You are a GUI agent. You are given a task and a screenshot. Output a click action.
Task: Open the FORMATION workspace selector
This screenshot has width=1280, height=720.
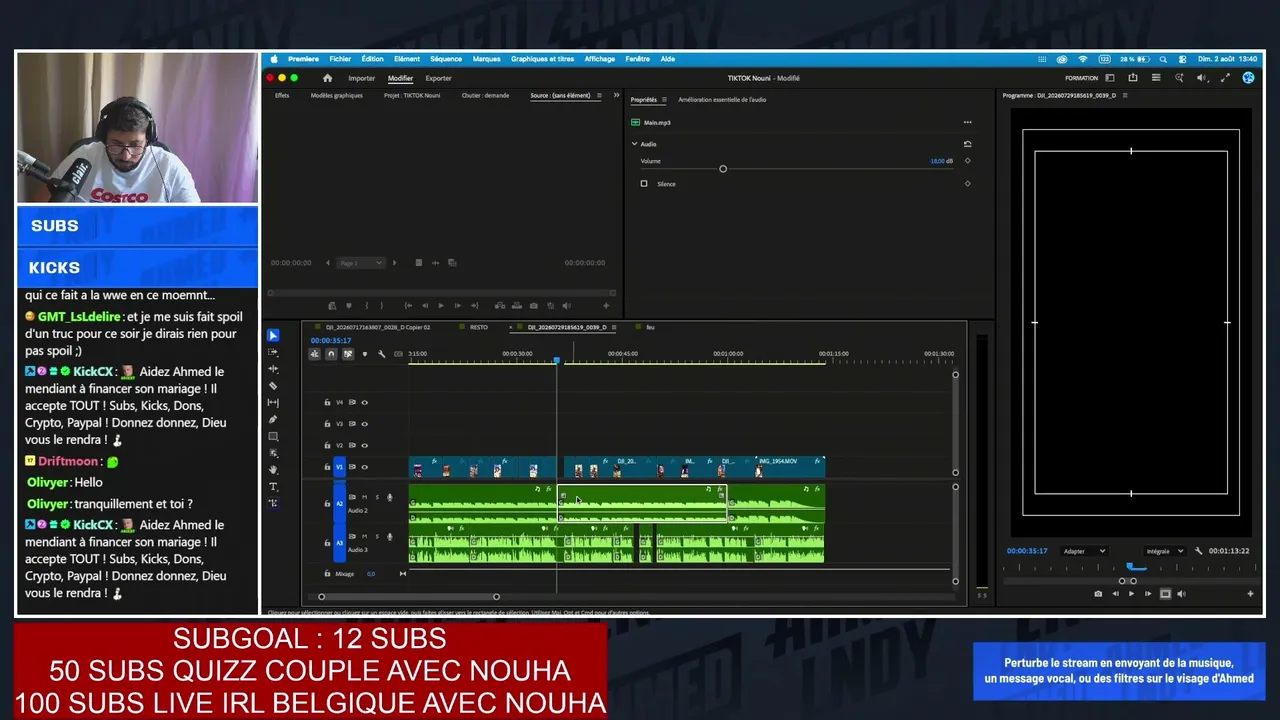pyautogui.click(x=1082, y=78)
